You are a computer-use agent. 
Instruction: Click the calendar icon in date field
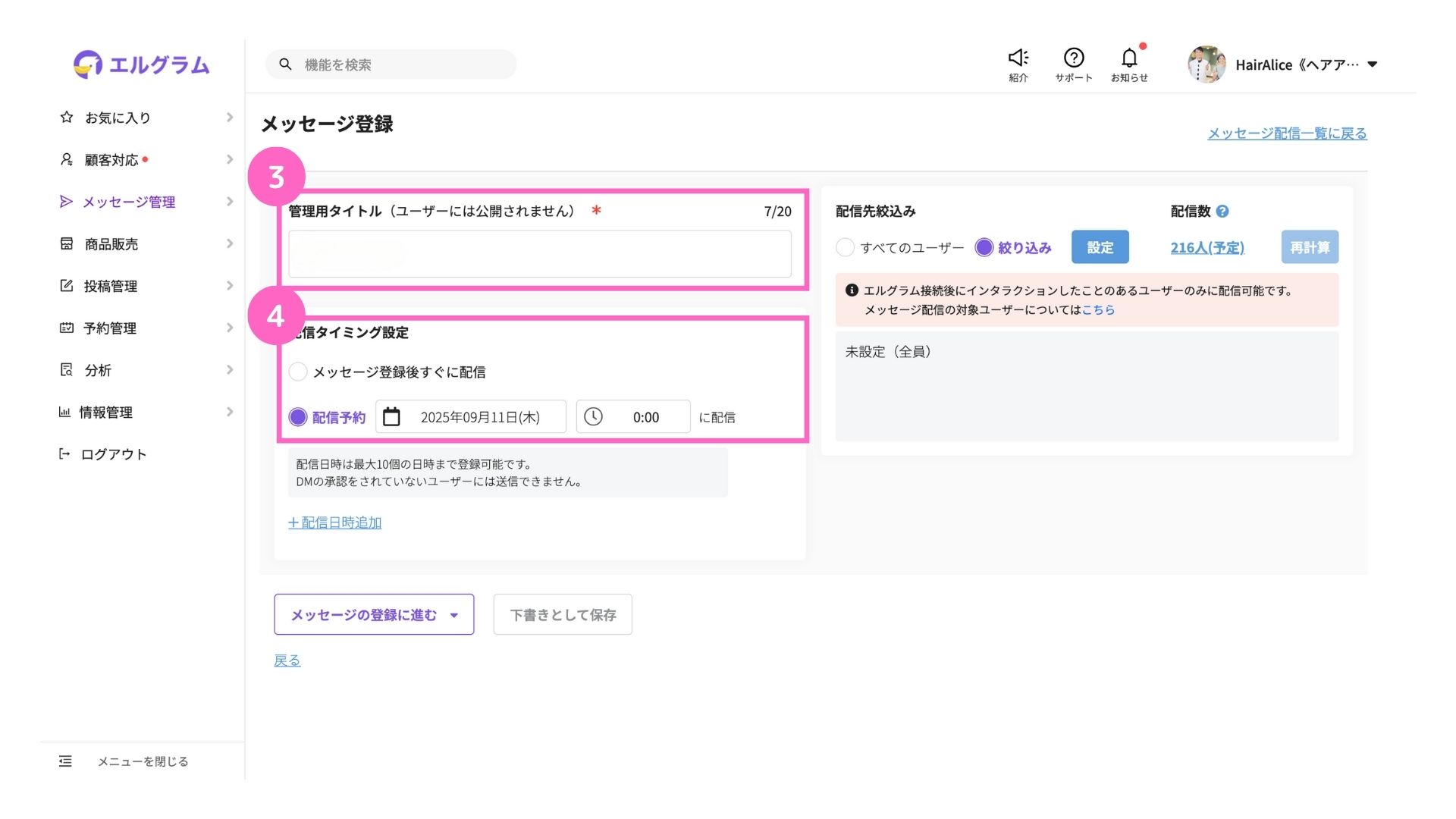pyautogui.click(x=391, y=417)
